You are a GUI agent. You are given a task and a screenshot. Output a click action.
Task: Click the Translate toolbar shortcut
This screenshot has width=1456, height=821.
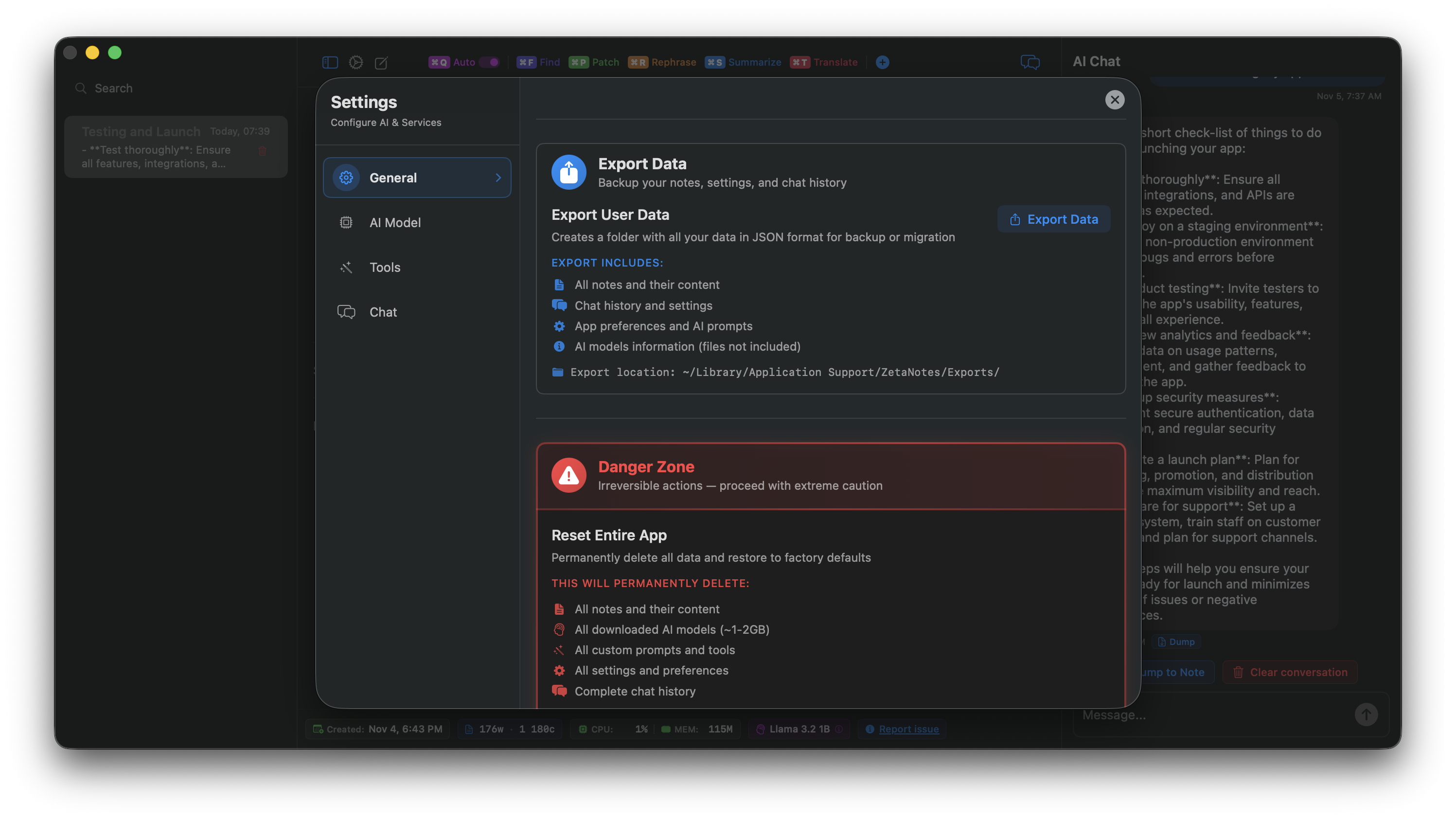(x=824, y=62)
